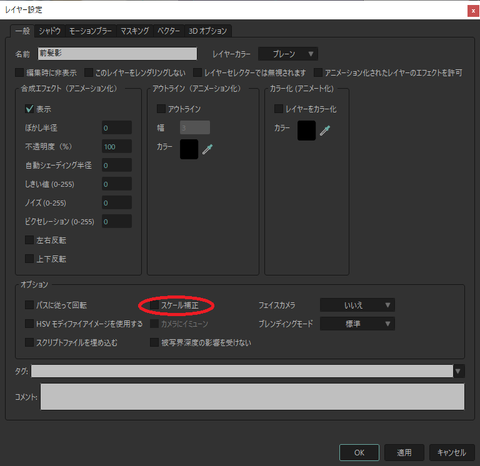This screenshot has width=480, height=466.
Task: Enable the 左右反転 checkbox
Action: coord(29,240)
